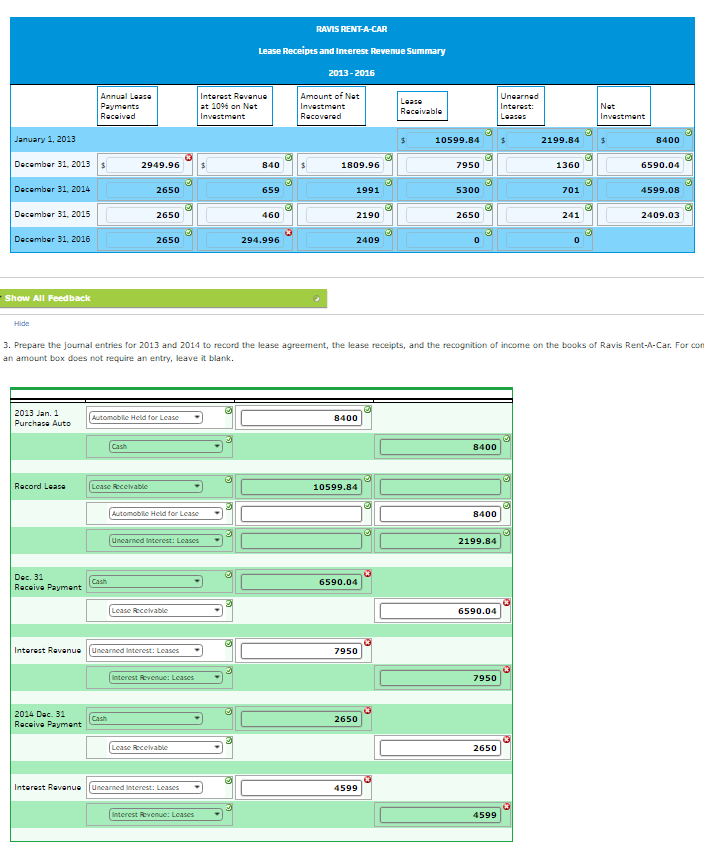Screen dimensions: 704x847
Task: Select the December 31, 2016 row label
Action: tap(52, 239)
